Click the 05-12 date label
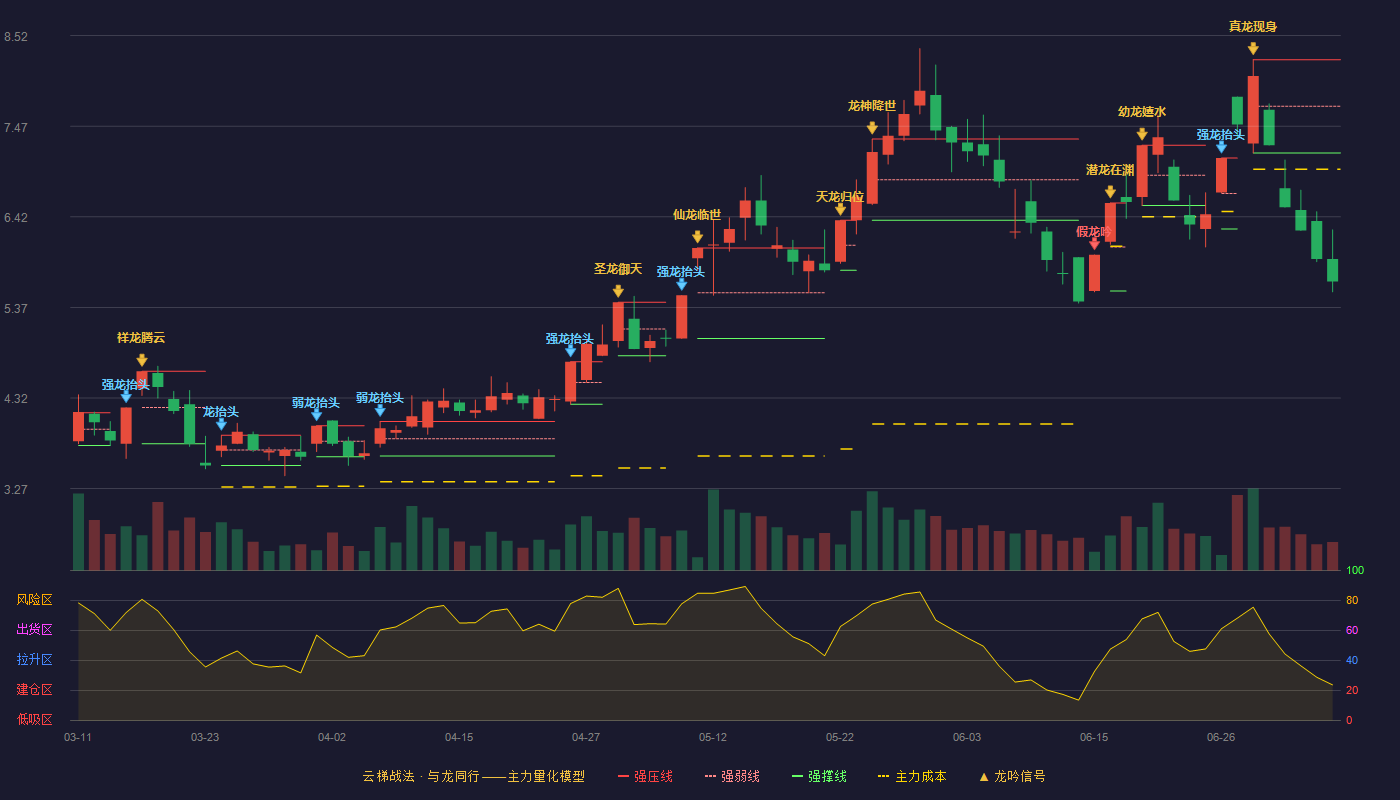The width and height of the screenshot is (1400, 800). 713,737
